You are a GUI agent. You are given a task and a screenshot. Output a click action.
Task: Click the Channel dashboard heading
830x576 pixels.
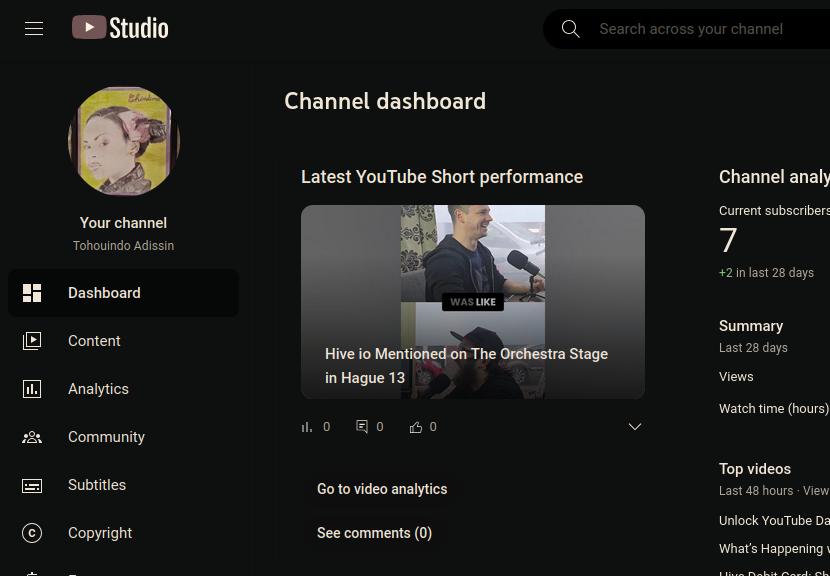coord(385,101)
